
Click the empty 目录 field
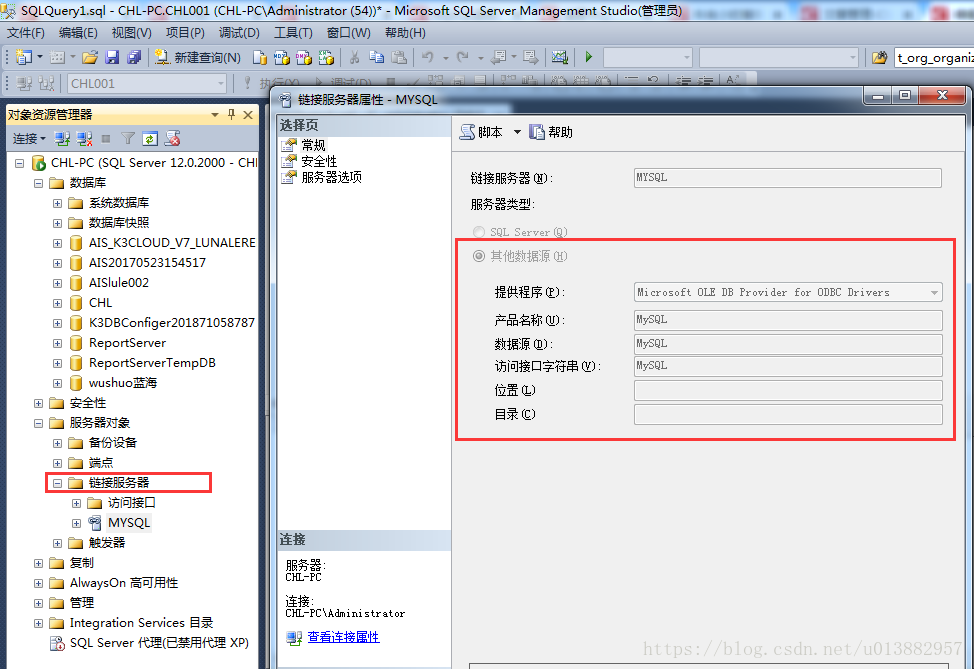click(x=788, y=414)
